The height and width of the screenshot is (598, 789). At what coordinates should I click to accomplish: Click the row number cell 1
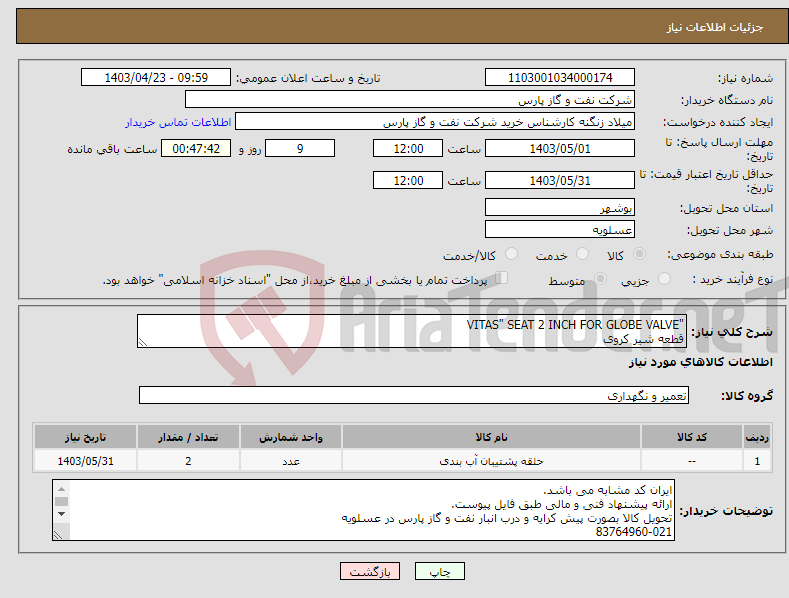point(757,461)
